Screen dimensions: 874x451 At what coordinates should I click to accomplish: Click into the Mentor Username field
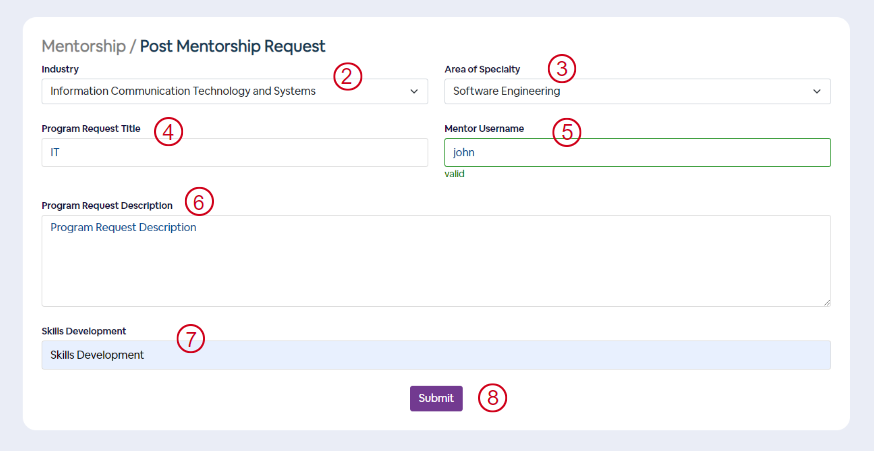[637, 152]
